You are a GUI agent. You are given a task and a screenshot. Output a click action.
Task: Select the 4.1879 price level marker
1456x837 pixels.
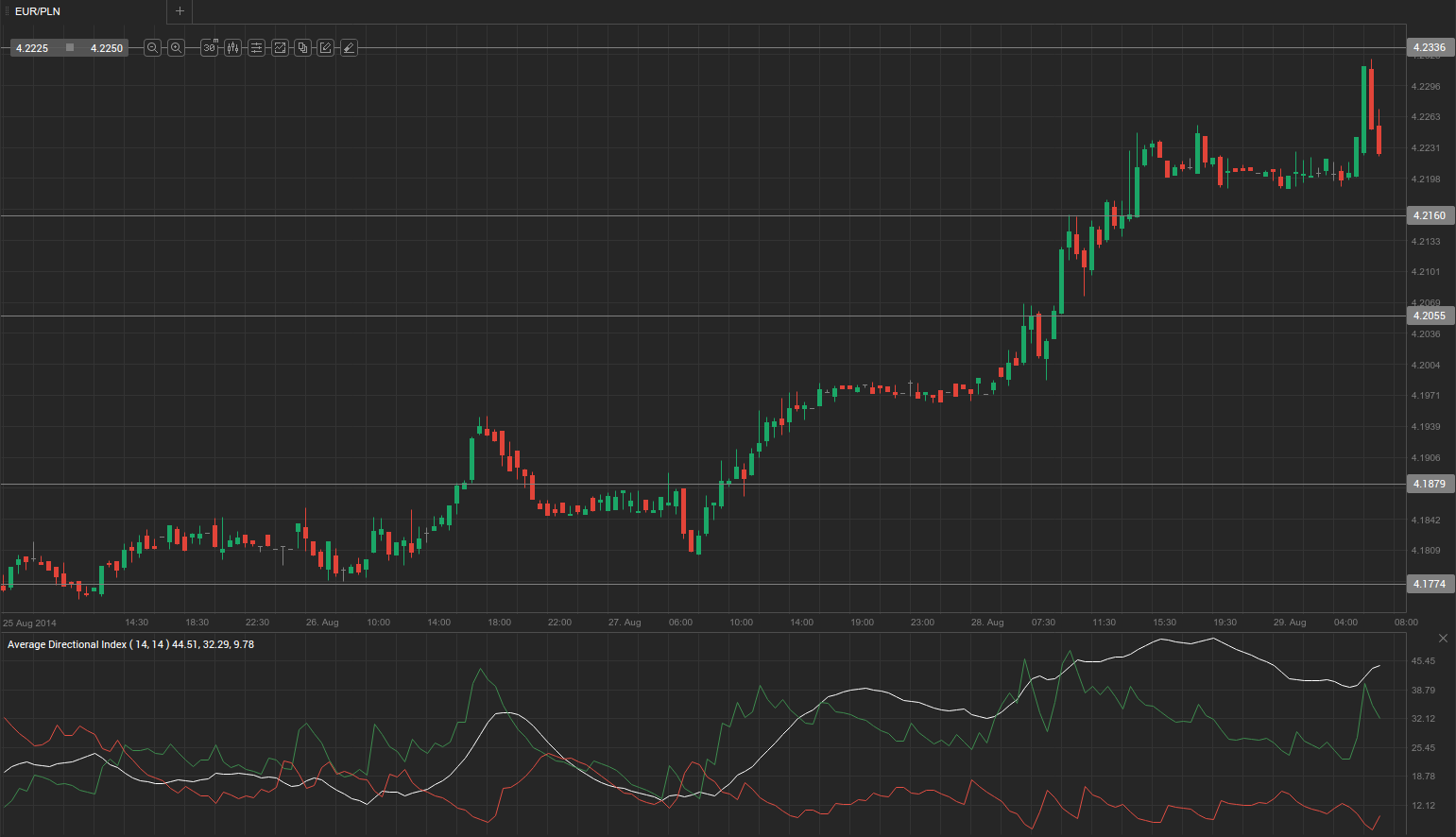tap(1429, 484)
